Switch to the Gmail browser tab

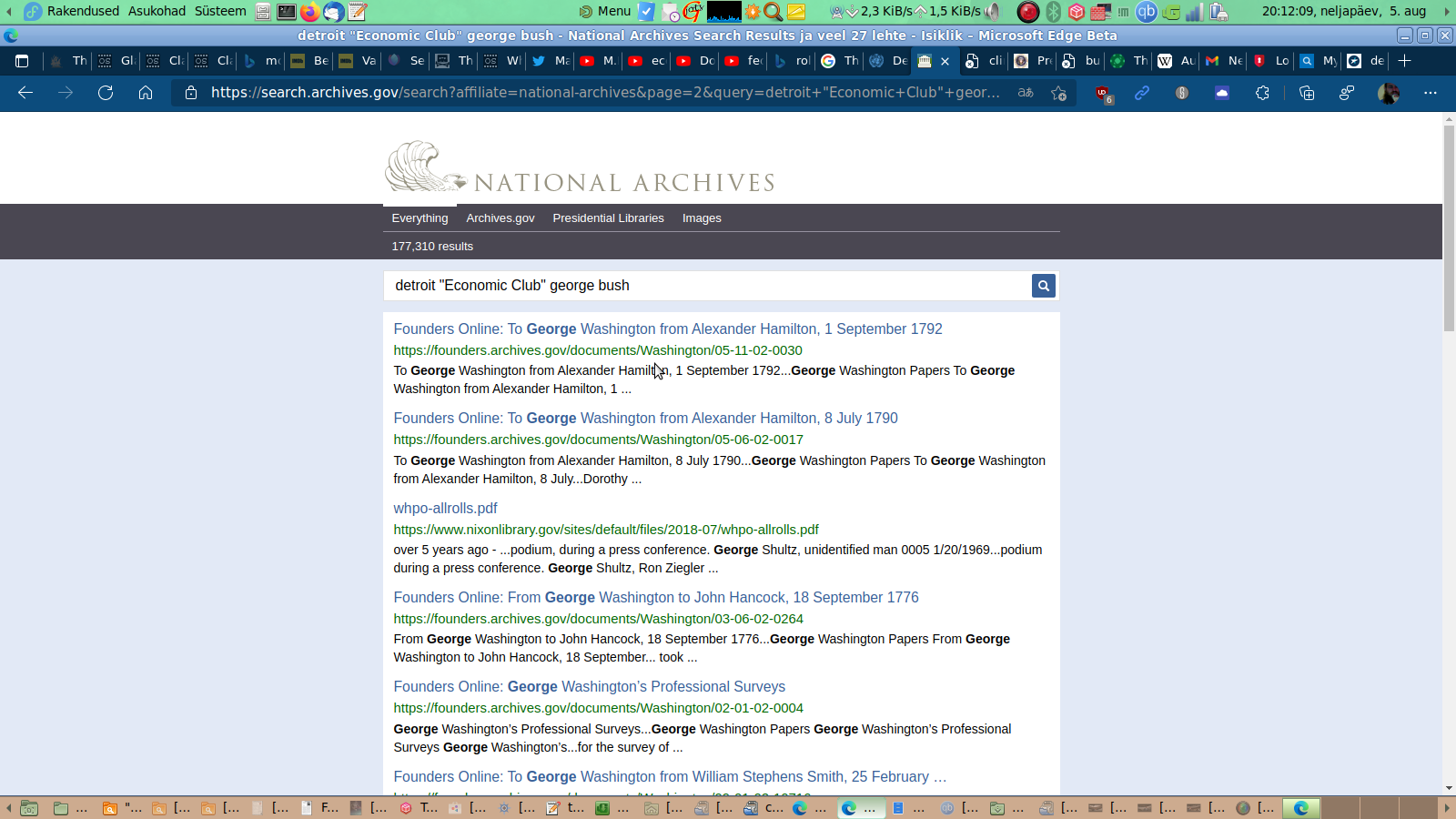click(1223, 61)
